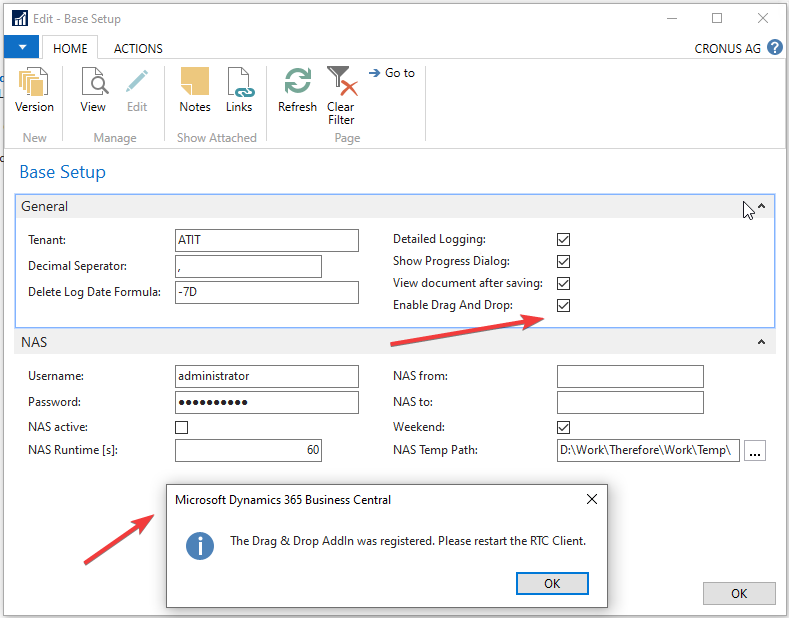Collapse the NAS section chevron
The width and height of the screenshot is (789, 618).
(762, 342)
